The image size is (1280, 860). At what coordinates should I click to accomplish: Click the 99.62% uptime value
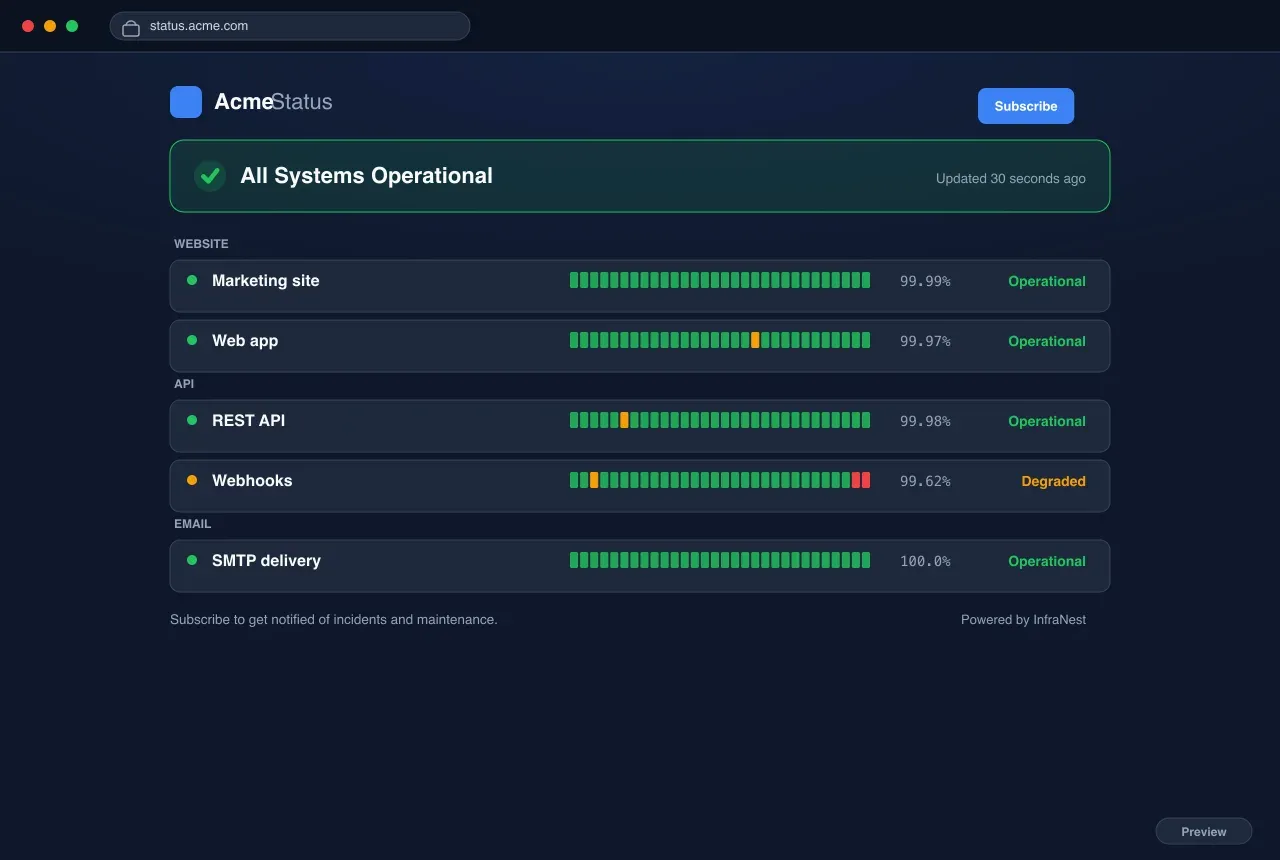(925, 481)
